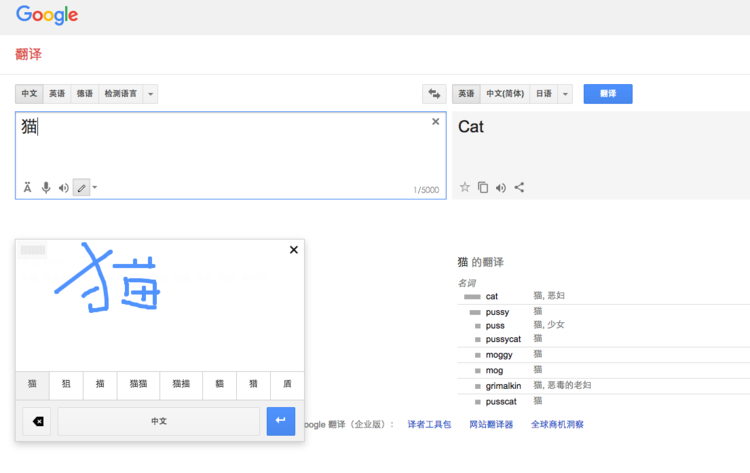The height and width of the screenshot is (473, 750).
Task: Click the microphone voice input icon
Action: coord(46,187)
